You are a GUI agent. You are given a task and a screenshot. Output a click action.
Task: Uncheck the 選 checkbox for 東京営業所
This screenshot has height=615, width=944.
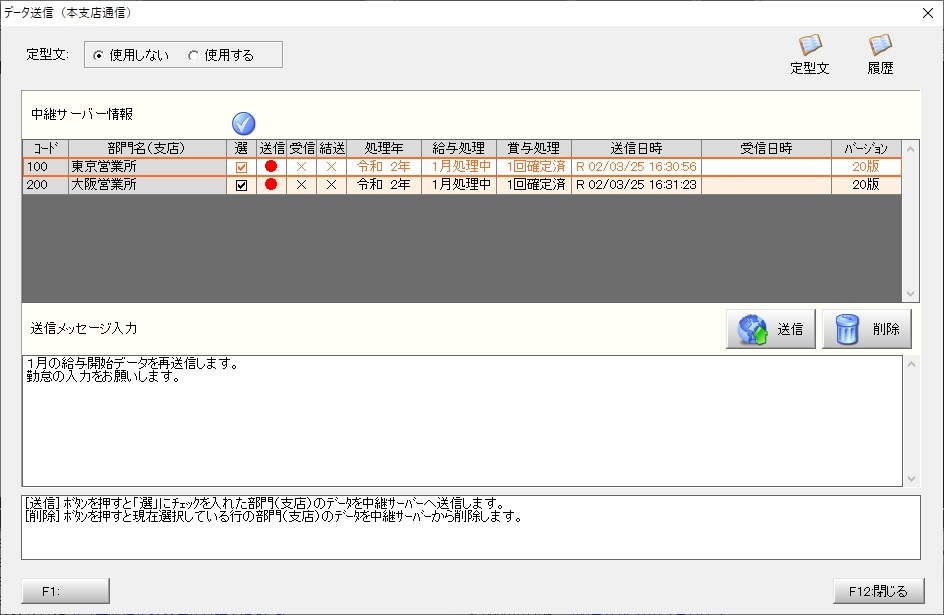[x=241, y=167]
